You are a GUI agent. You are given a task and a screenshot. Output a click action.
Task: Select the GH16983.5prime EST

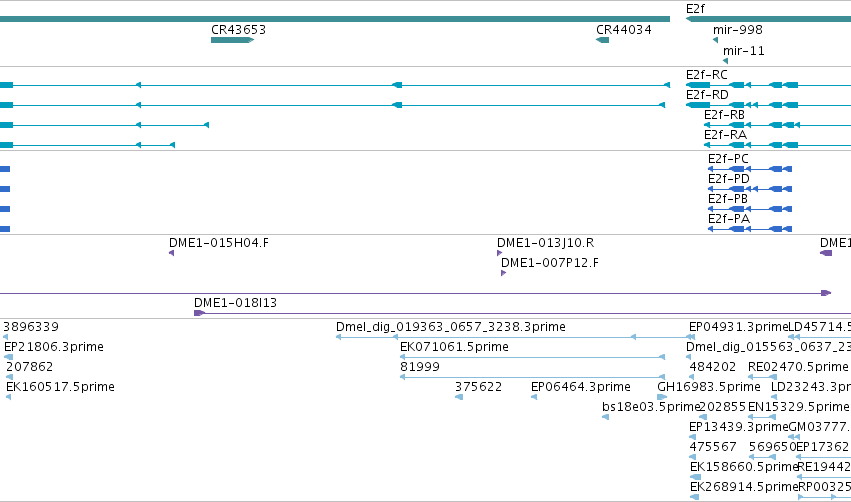point(662,397)
